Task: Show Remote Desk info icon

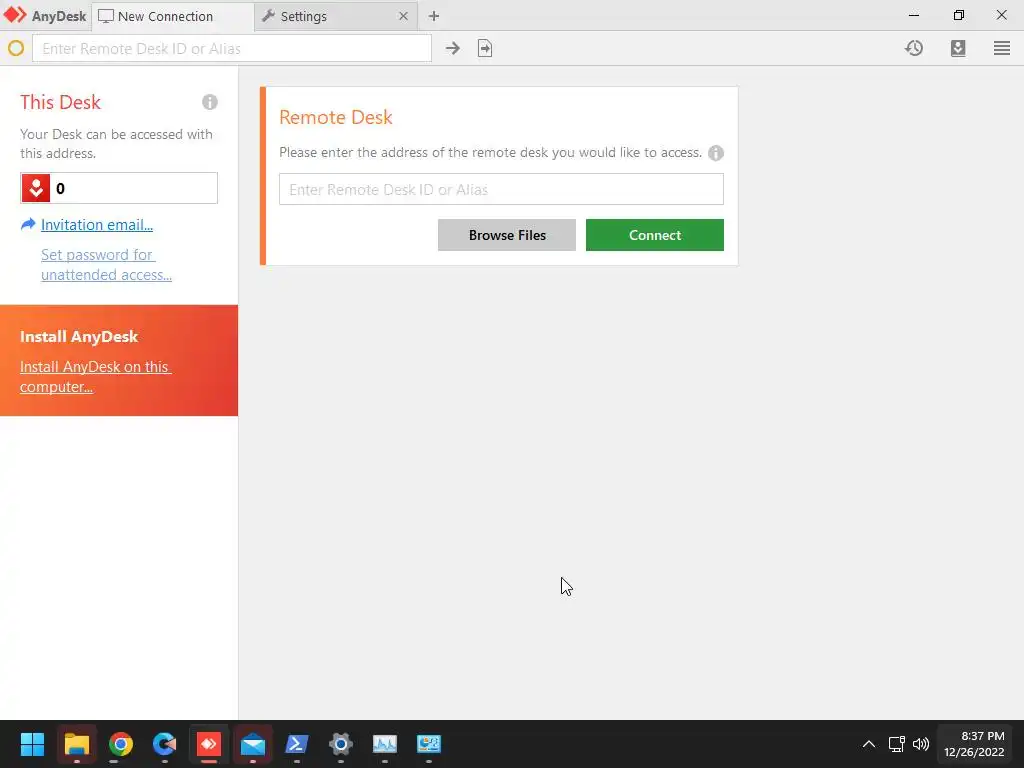Action: click(716, 153)
